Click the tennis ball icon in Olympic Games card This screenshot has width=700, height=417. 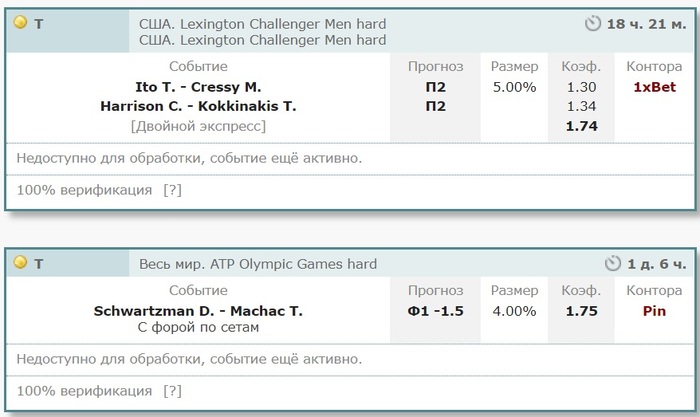tap(20, 262)
